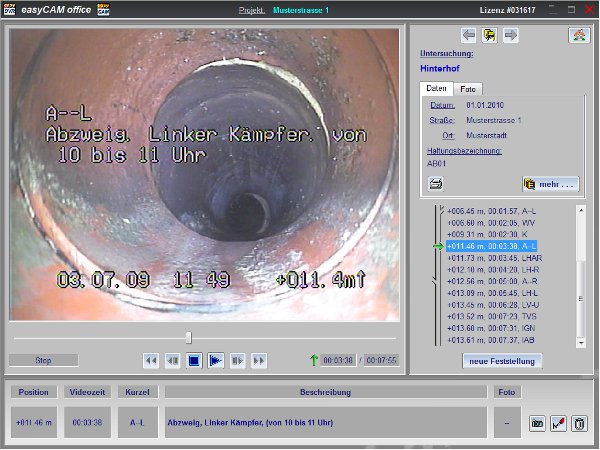
Task: Click the video position slider handle
Action: 189,337
